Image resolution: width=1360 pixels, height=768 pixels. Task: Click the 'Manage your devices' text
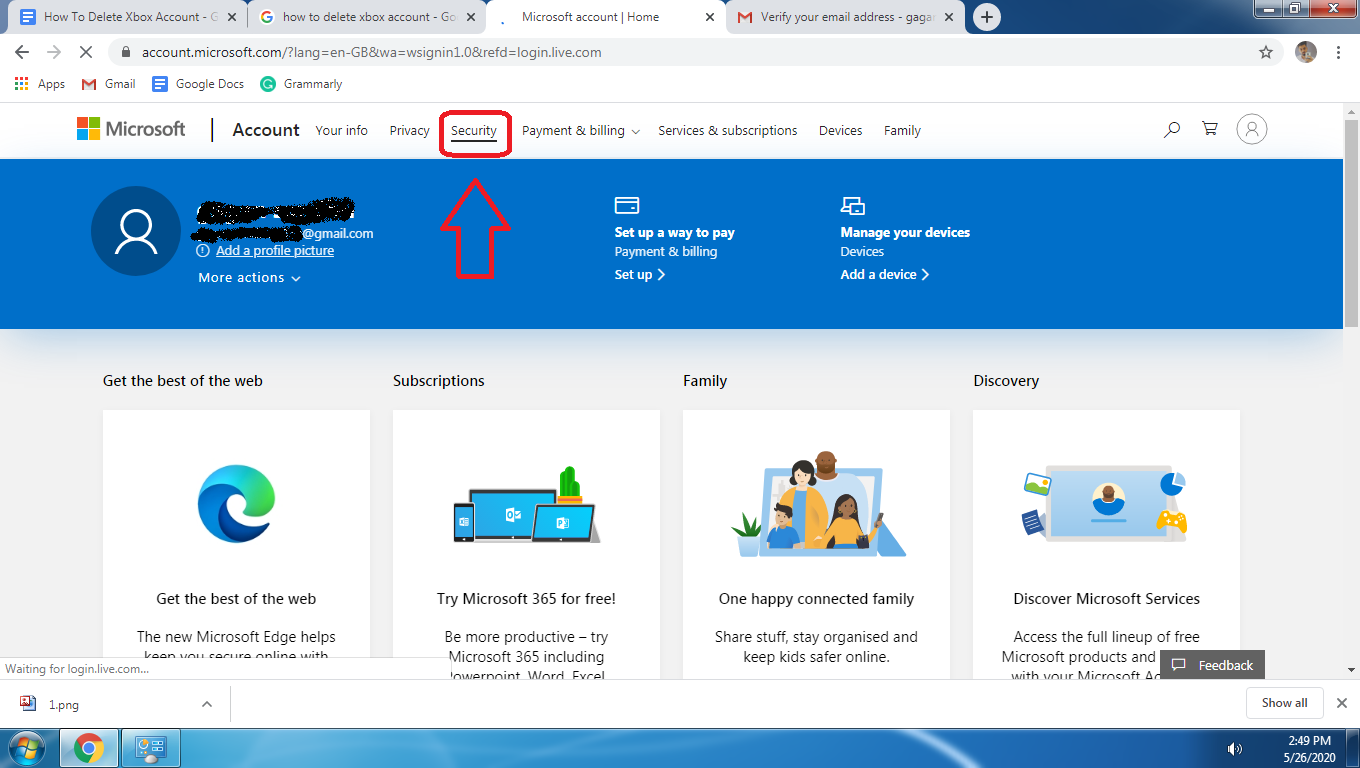[x=905, y=232]
